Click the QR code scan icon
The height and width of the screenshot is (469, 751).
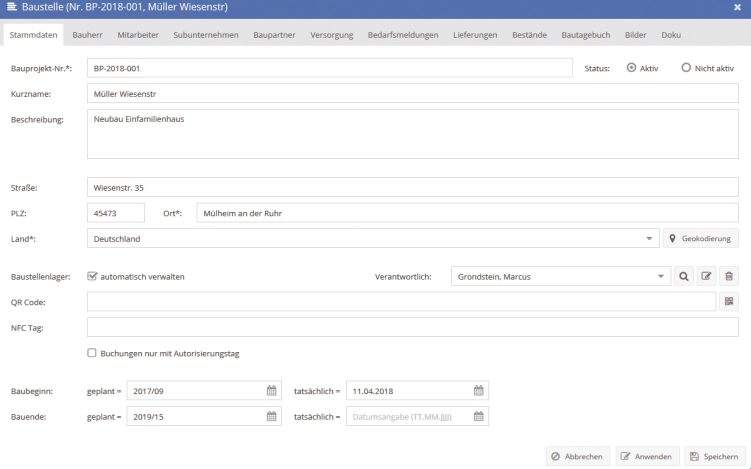[x=729, y=301]
